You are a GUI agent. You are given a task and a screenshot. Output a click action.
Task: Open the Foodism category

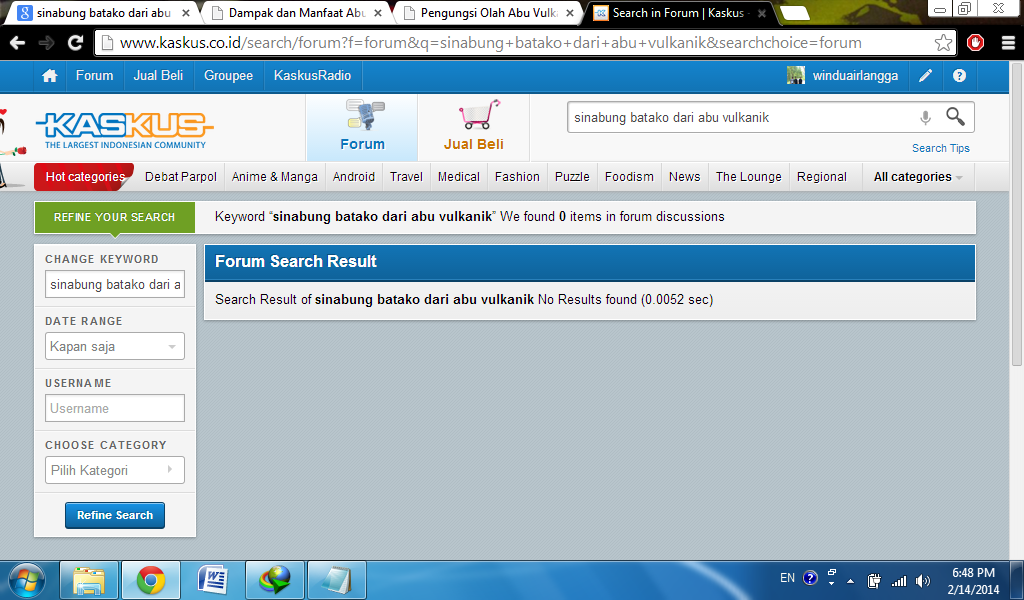[x=629, y=177]
